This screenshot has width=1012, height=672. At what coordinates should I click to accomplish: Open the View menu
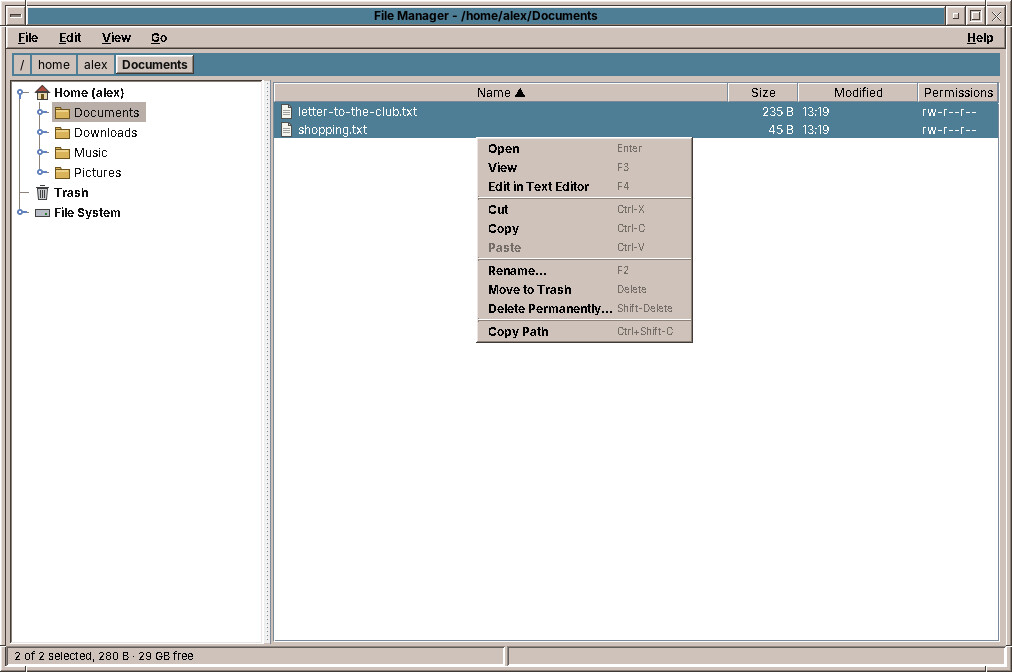(x=116, y=37)
